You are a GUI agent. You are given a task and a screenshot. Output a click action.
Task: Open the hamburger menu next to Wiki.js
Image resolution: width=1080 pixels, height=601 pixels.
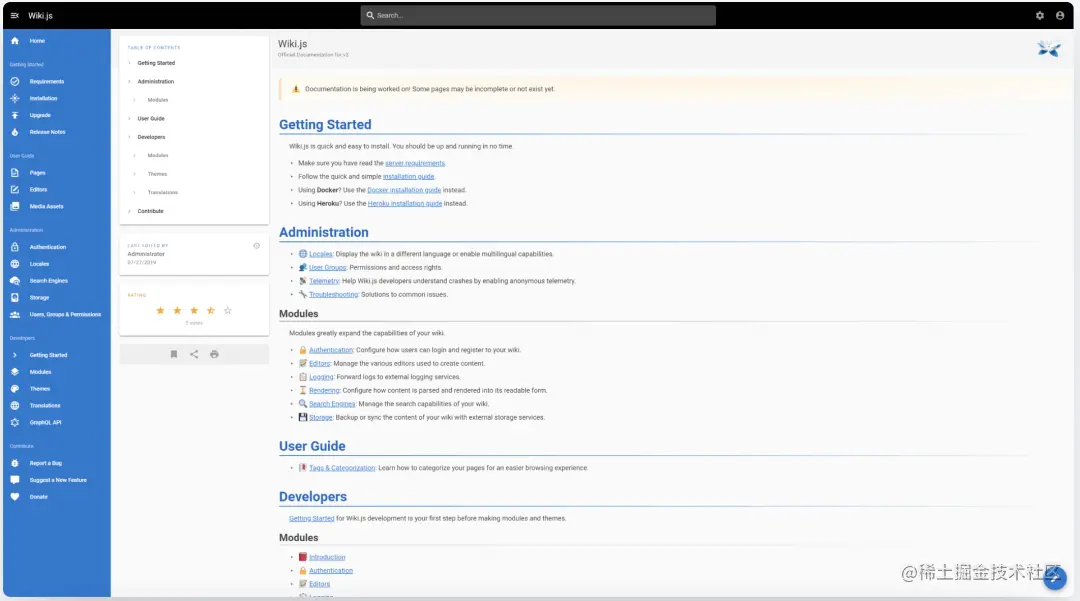14,15
